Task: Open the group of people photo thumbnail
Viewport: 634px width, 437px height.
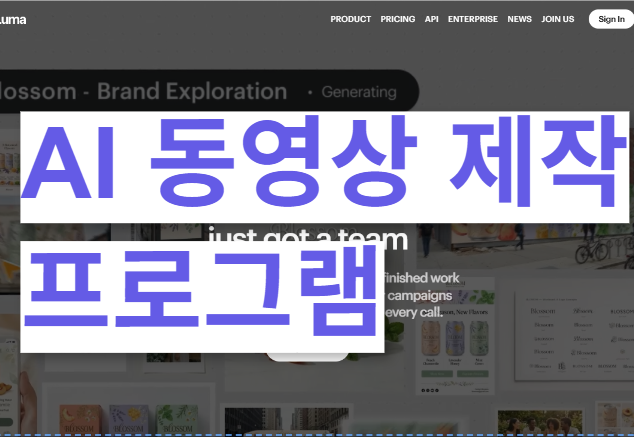Action: pos(540,422)
